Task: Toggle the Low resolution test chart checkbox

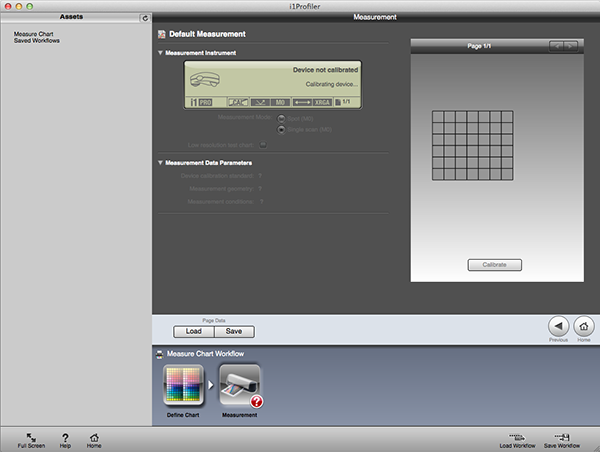Action: [x=263, y=145]
